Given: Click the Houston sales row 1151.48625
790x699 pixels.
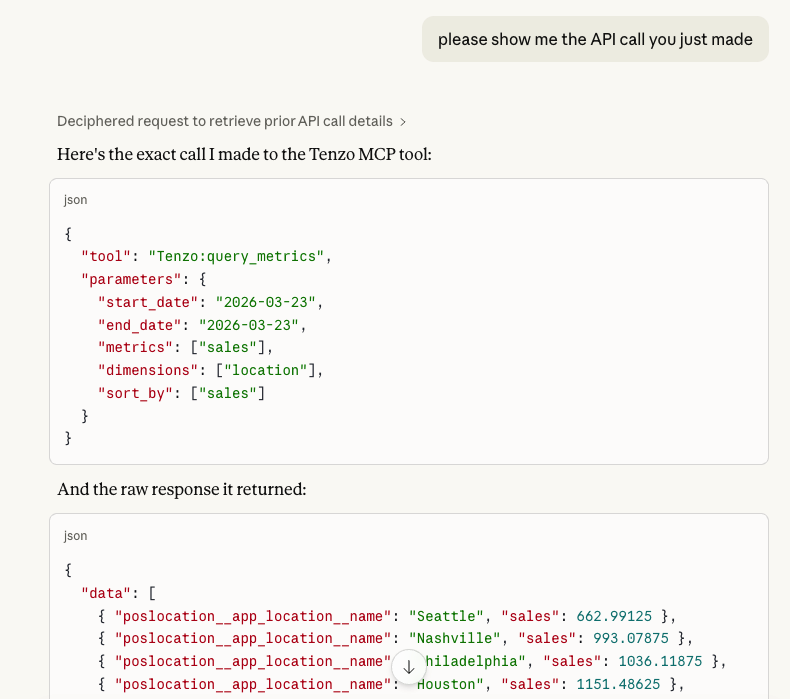Looking at the screenshot, I should (x=391, y=684).
